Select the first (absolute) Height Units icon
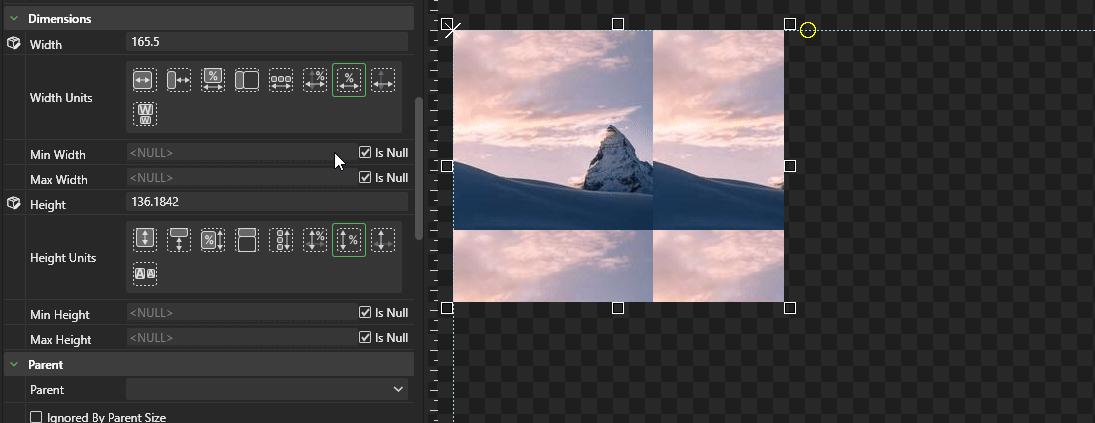This screenshot has height=423, width=1095. coord(144,239)
